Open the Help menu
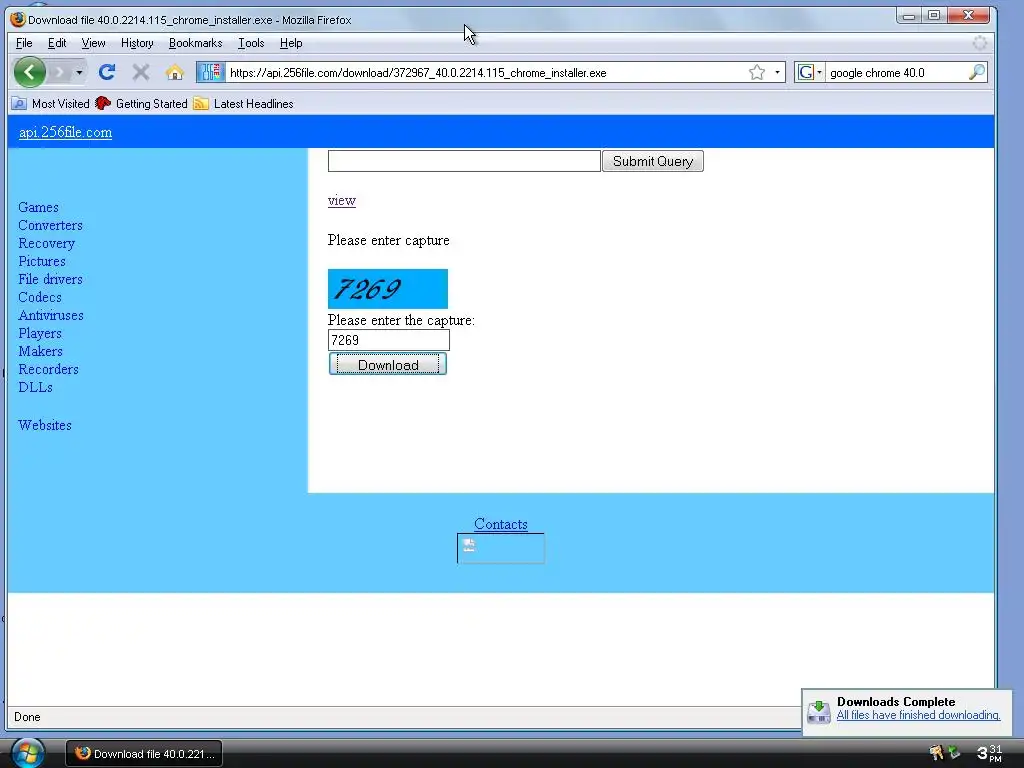 (x=291, y=43)
